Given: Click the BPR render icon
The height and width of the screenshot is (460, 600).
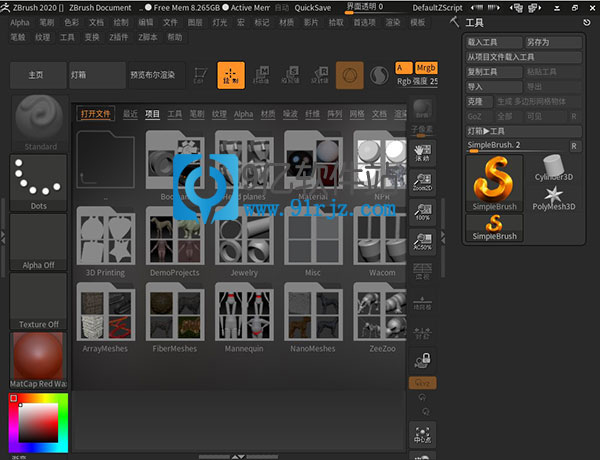Looking at the screenshot, I should [x=422, y=108].
